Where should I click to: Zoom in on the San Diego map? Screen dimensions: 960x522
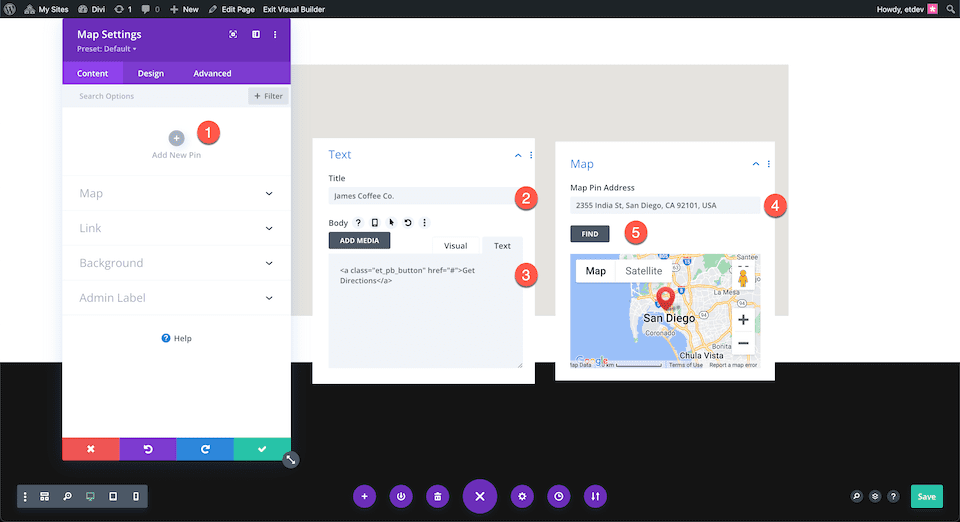coord(743,319)
